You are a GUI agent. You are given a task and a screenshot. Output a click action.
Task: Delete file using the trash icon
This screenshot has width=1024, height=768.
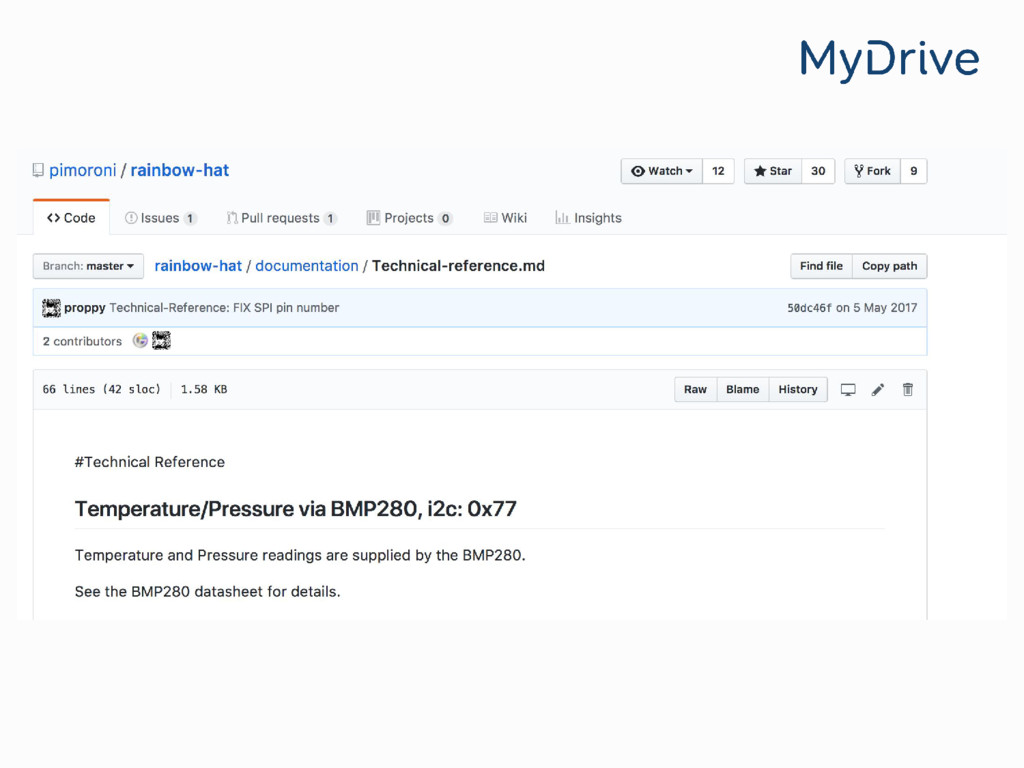click(908, 390)
